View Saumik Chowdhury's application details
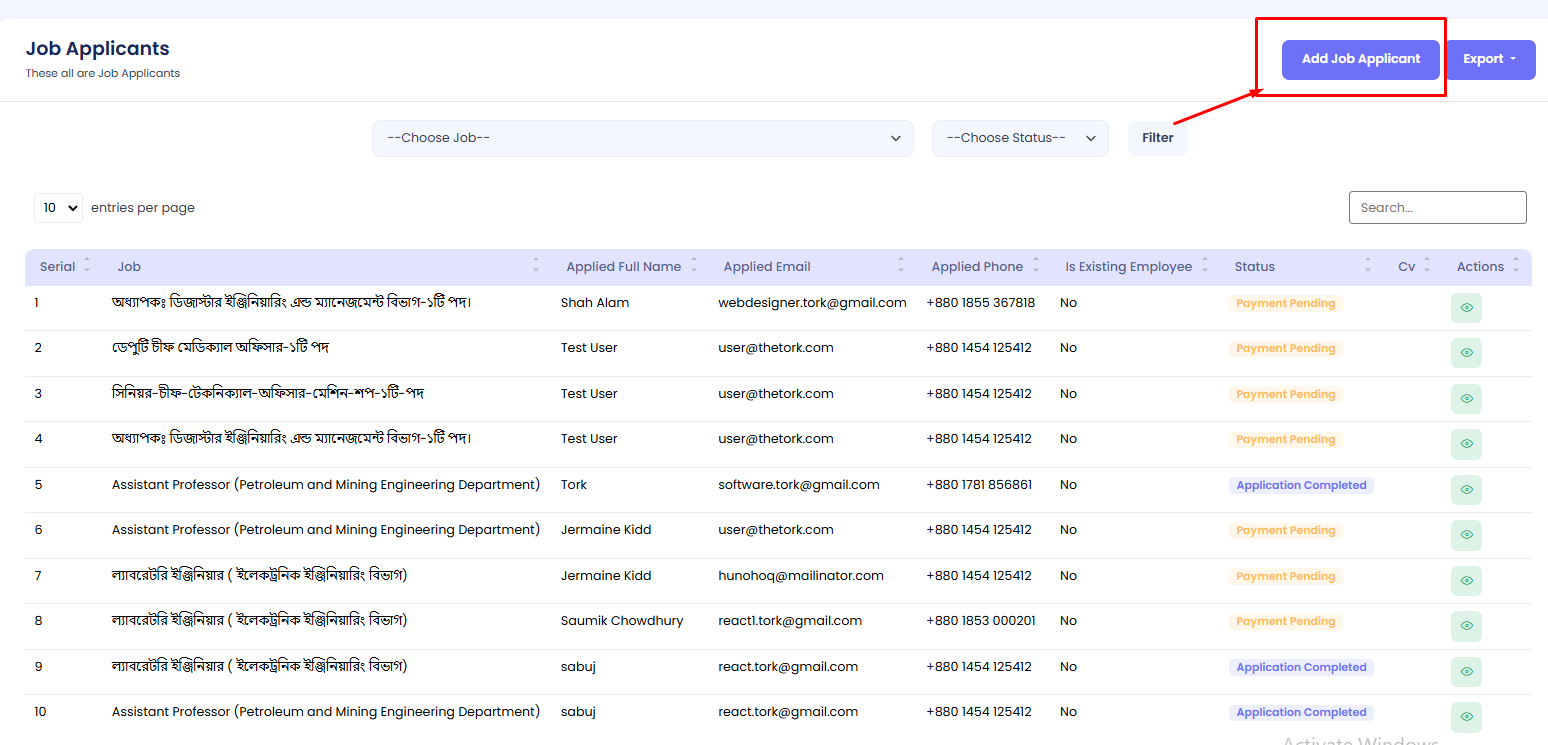This screenshot has height=745, width=1548. coord(1466,626)
